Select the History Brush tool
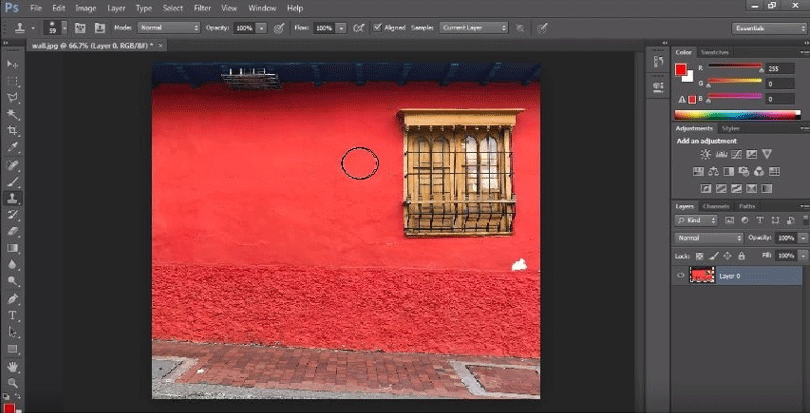This screenshot has height=413, width=810. 12,215
